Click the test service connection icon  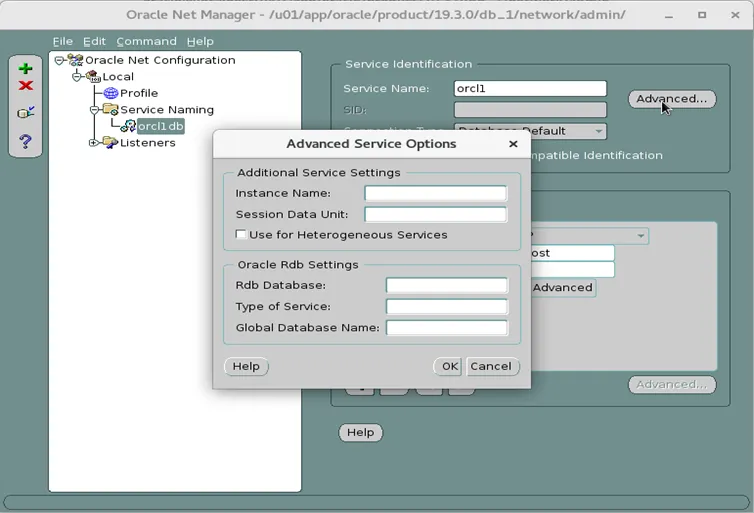point(25,113)
